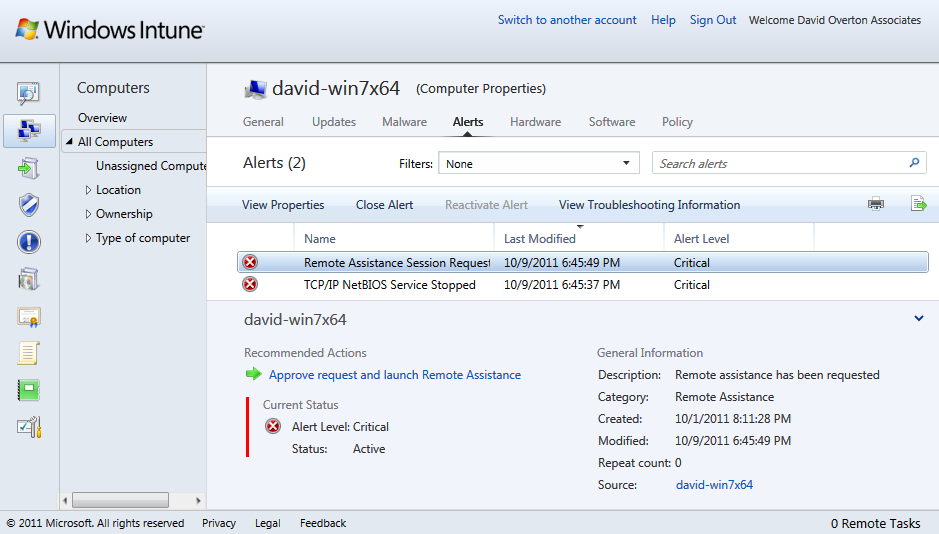Click the navigation scrollbar right arrow
The height and width of the screenshot is (534, 939).
[x=198, y=500]
